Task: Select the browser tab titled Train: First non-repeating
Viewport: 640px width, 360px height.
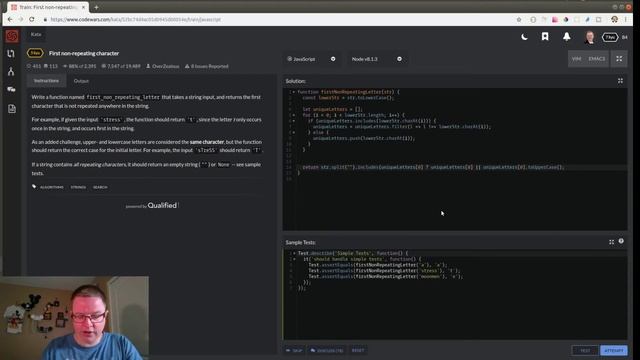Action: [x=48, y=7]
